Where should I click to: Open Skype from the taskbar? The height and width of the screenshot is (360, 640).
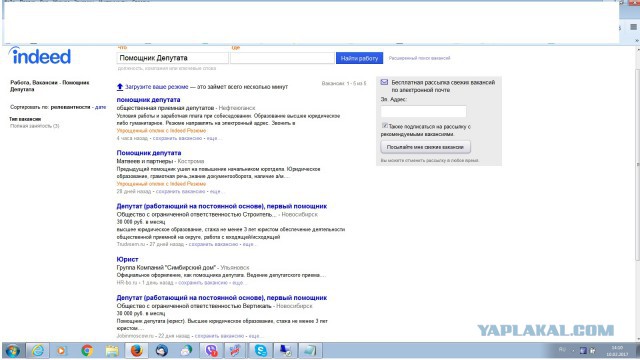coord(261,351)
